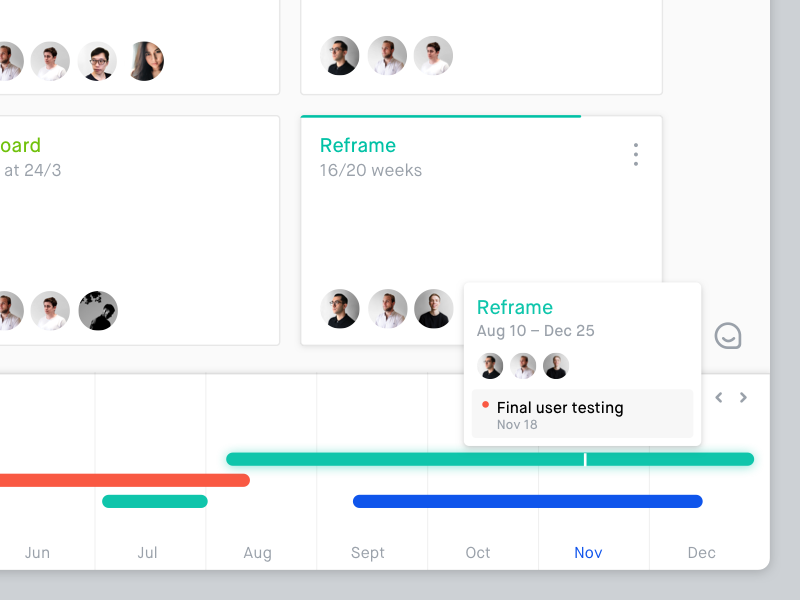Image resolution: width=800 pixels, height=600 pixels.
Task: Select the Nov month label
Action: 588,553
